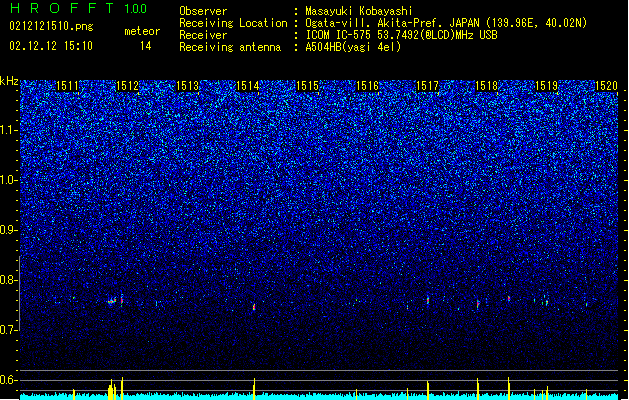The height and width of the screenshot is (400, 629).
Task: Click the timestamp 02.12.12 15:10
Action: pyautogui.click(x=51, y=46)
